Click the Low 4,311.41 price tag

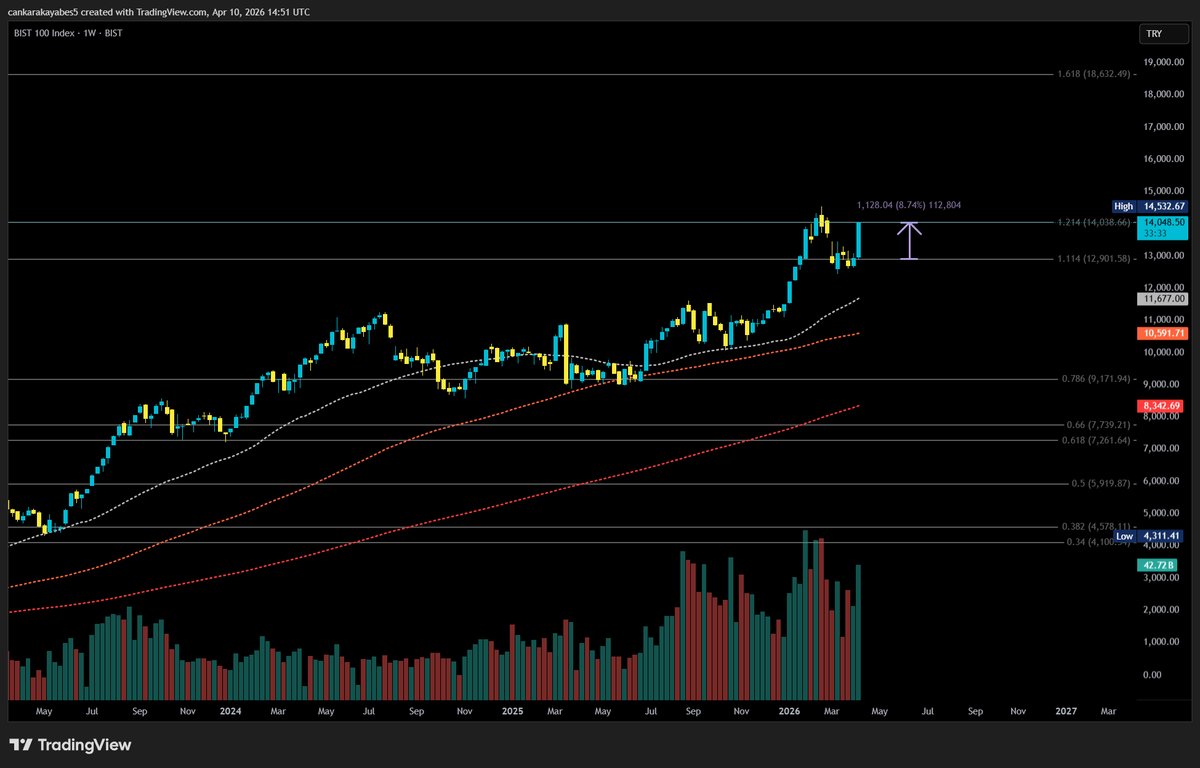[x=1149, y=536]
